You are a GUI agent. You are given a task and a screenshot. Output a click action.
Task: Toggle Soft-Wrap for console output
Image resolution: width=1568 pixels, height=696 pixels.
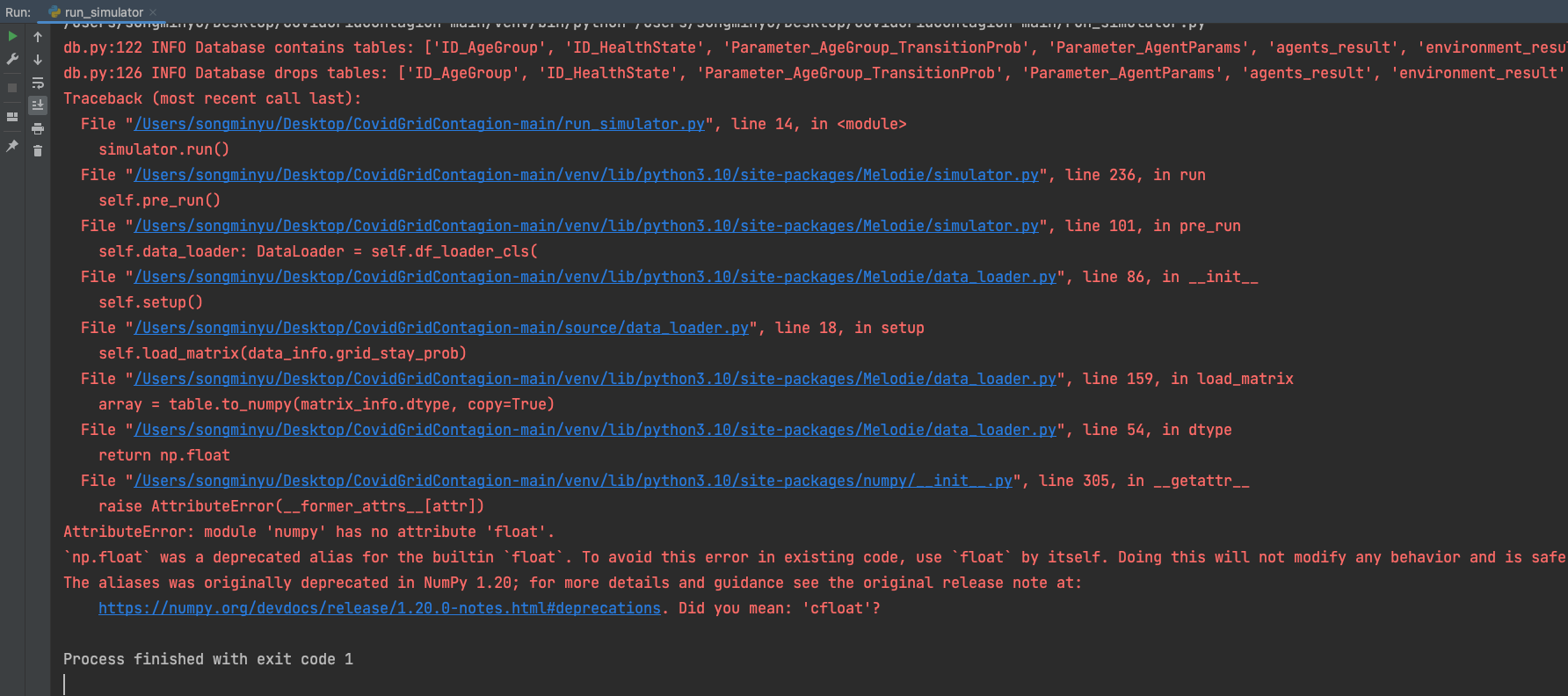tap(38, 83)
